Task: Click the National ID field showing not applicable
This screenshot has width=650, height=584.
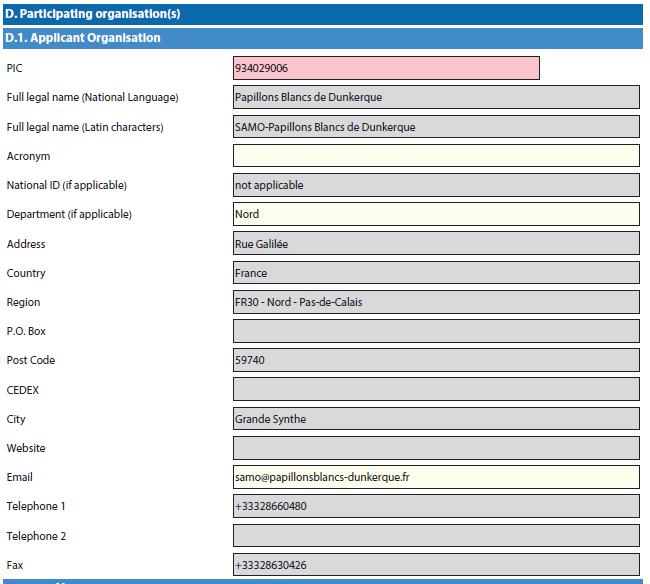Action: (436, 185)
